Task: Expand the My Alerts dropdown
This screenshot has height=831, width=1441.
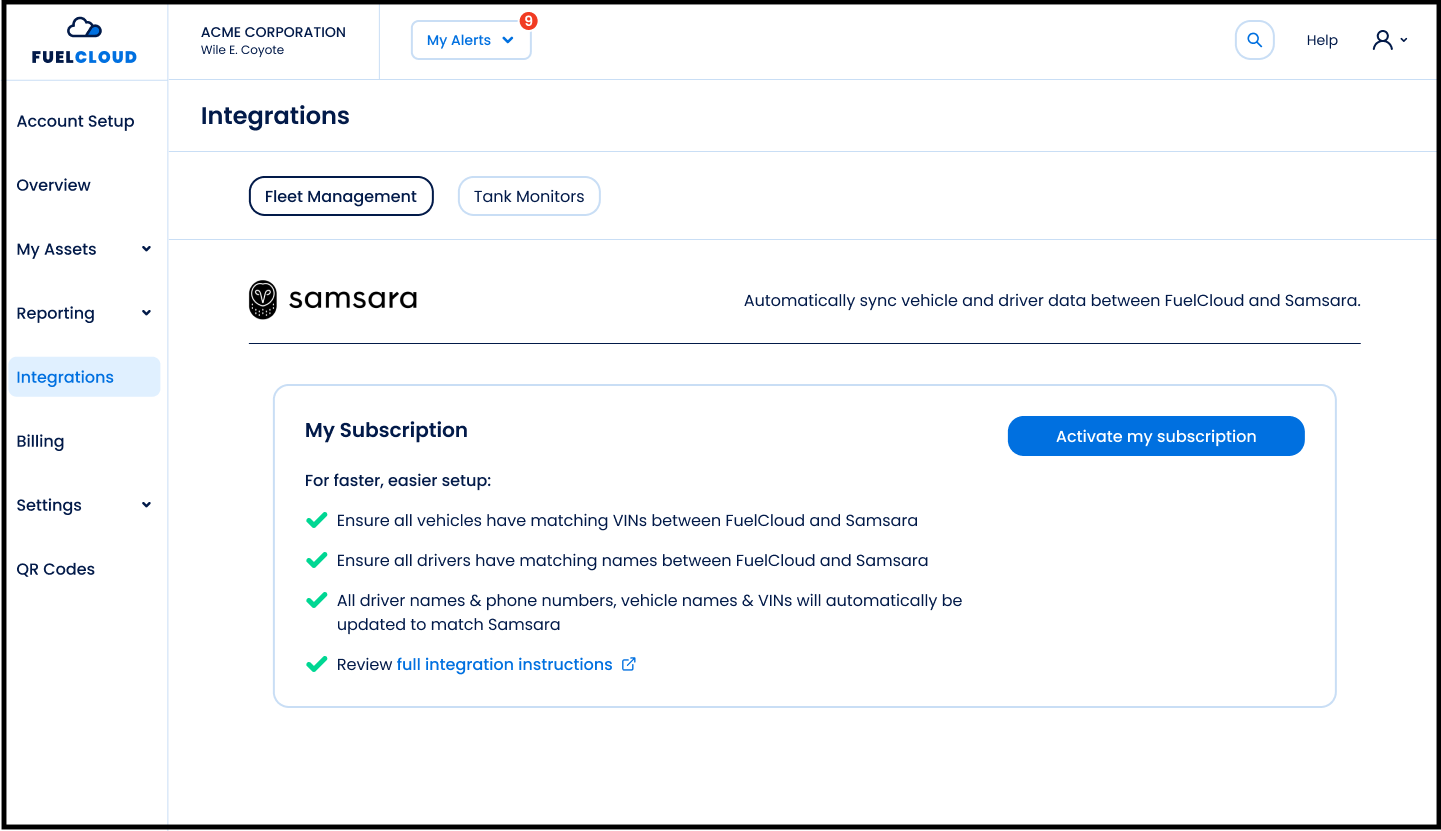Action: point(471,41)
